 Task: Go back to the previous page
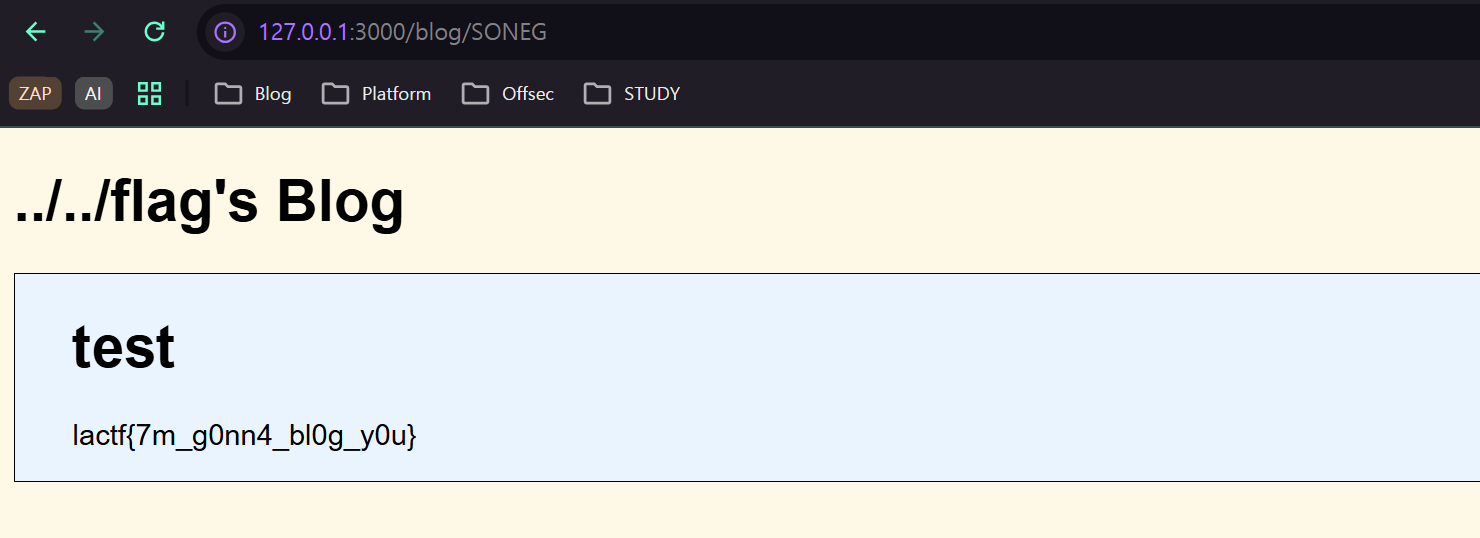coord(35,32)
